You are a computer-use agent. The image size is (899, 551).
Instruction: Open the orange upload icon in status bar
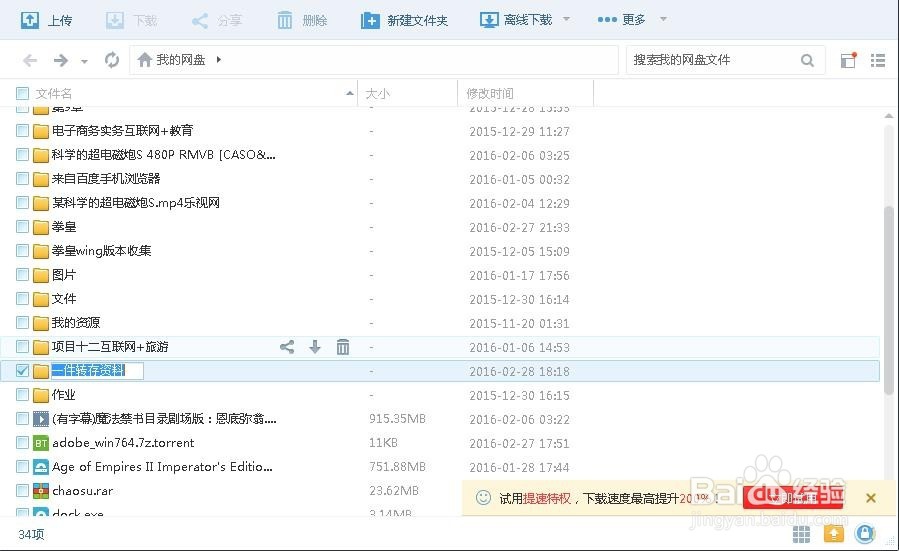[x=834, y=534]
